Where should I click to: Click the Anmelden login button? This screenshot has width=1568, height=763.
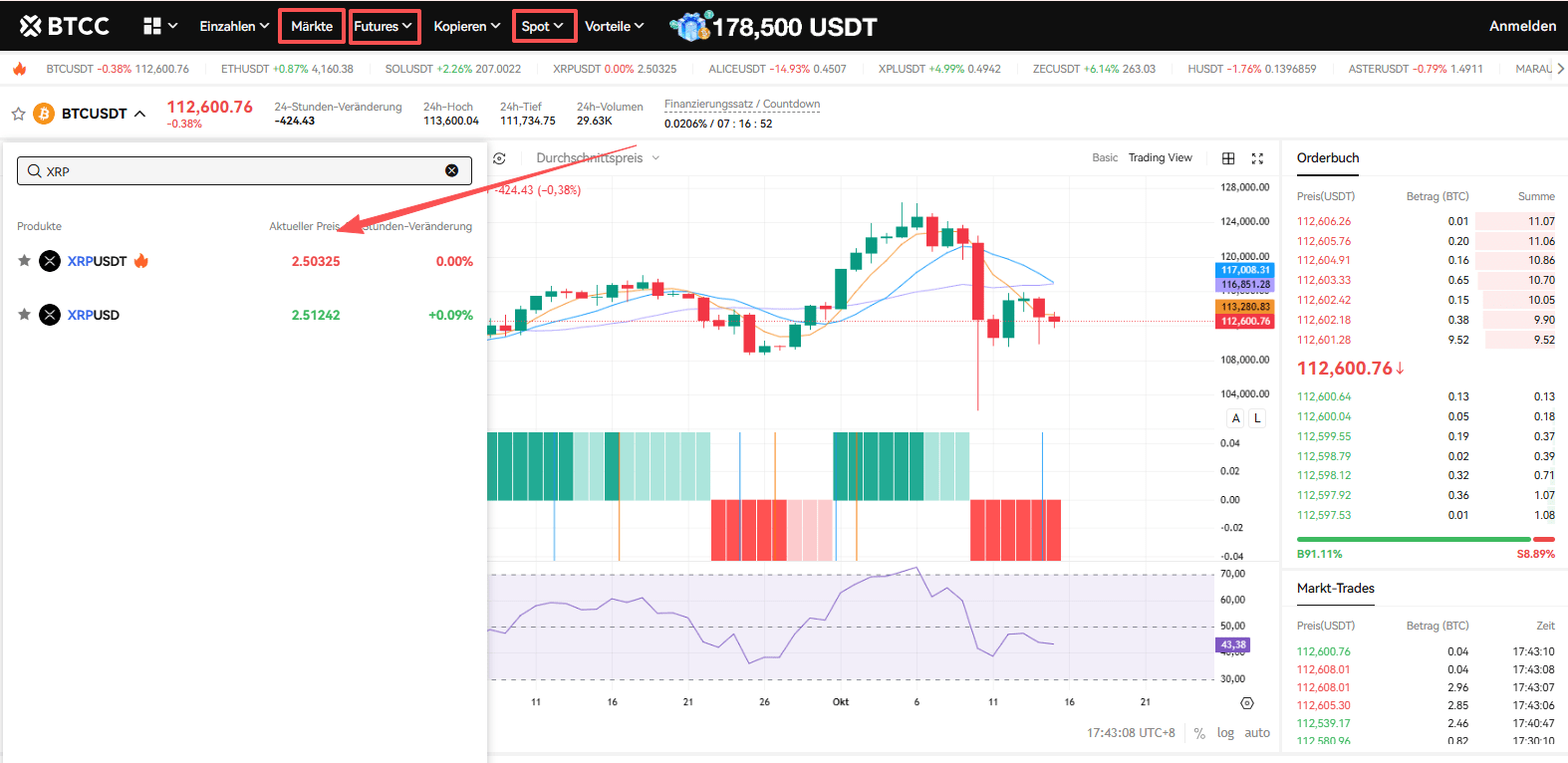pyautogui.click(x=1522, y=26)
